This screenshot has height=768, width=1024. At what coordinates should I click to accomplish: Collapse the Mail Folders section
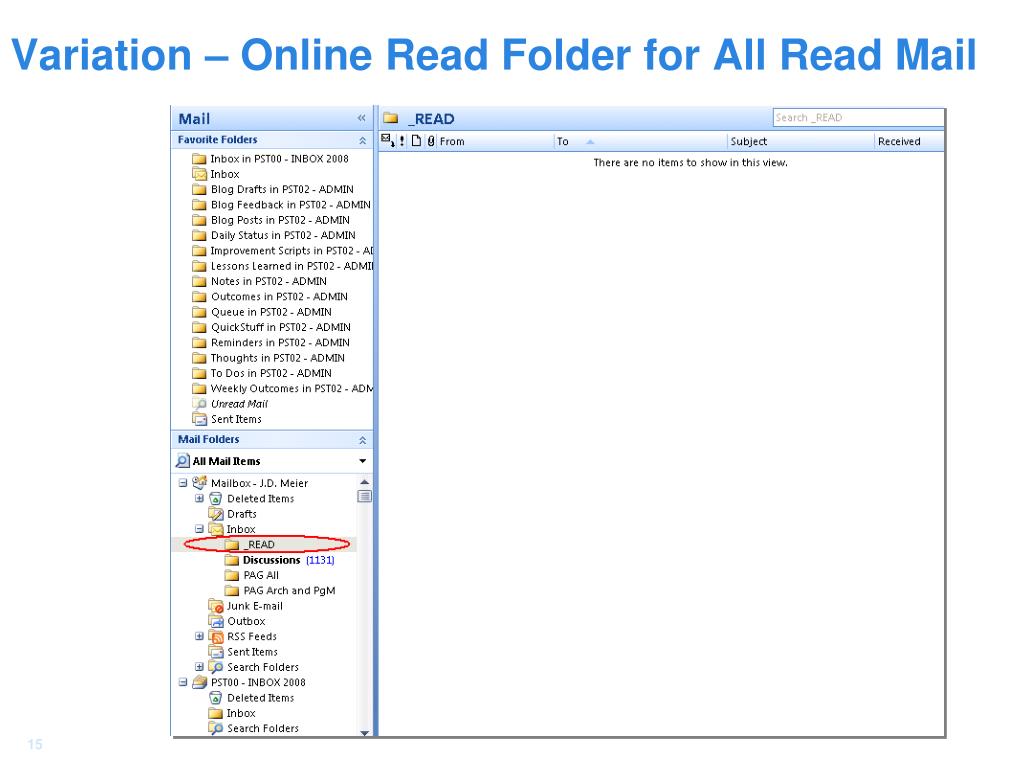point(362,440)
